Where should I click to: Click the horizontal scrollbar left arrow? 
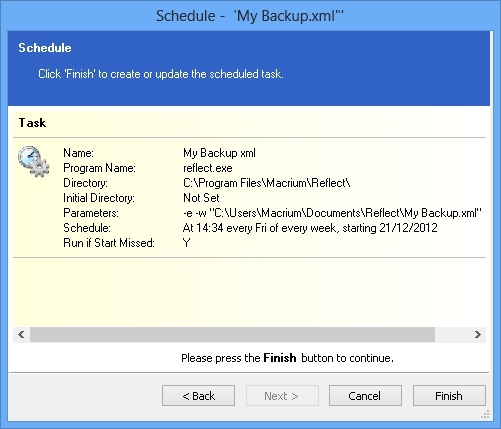pyautogui.click(x=21, y=334)
